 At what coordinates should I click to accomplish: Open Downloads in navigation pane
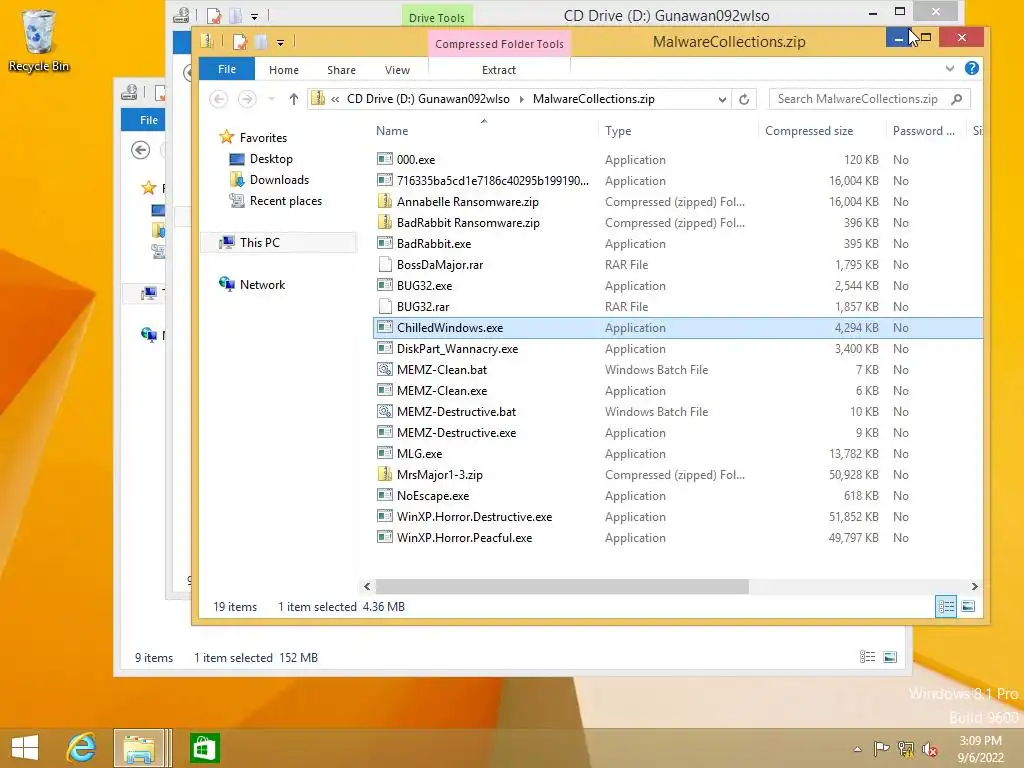pos(279,180)
